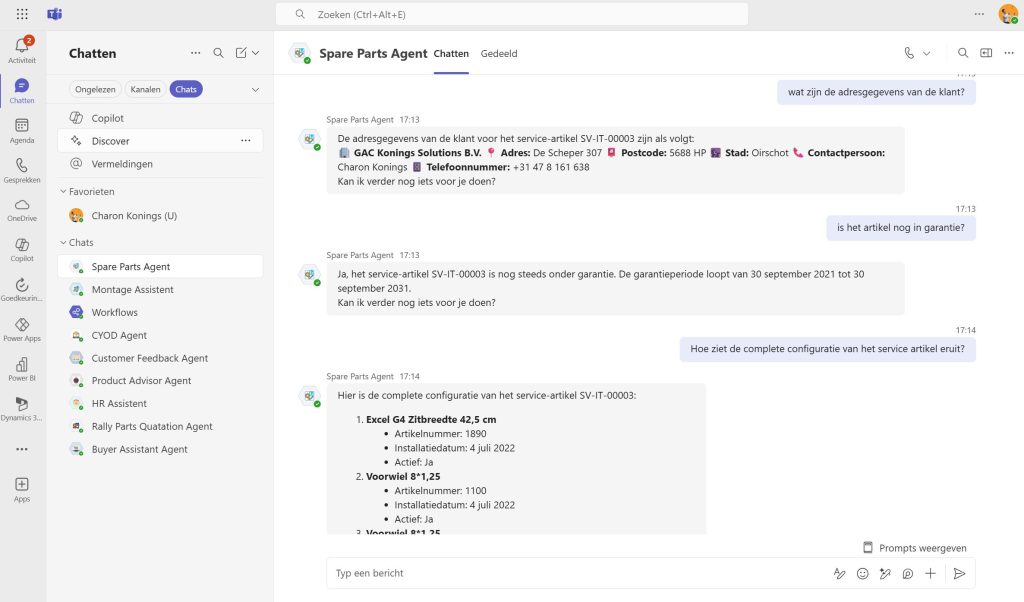Screen dimensions: 1024x602
Task: Open Gesprekken calls icon
Action: click(x=22, y=170)
